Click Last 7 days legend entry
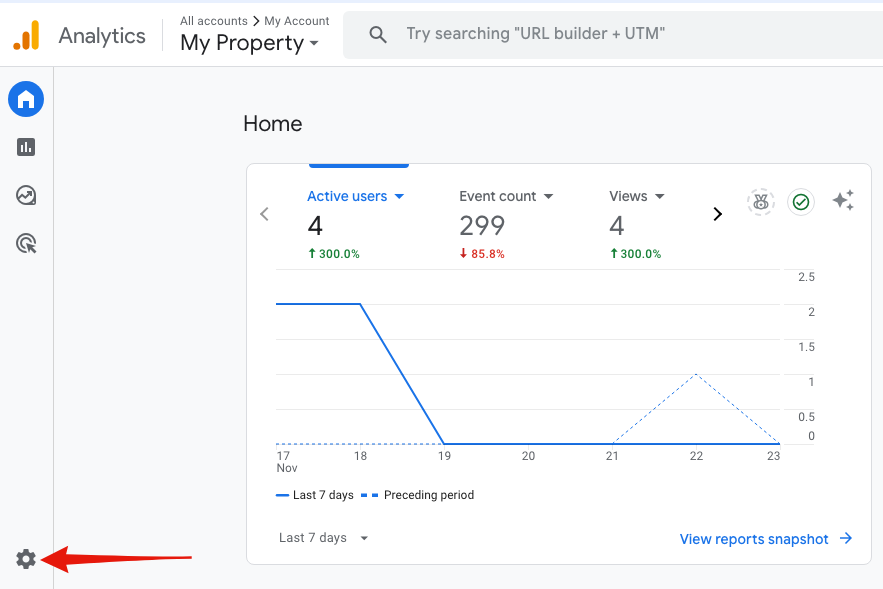 [x=315, y=495]
